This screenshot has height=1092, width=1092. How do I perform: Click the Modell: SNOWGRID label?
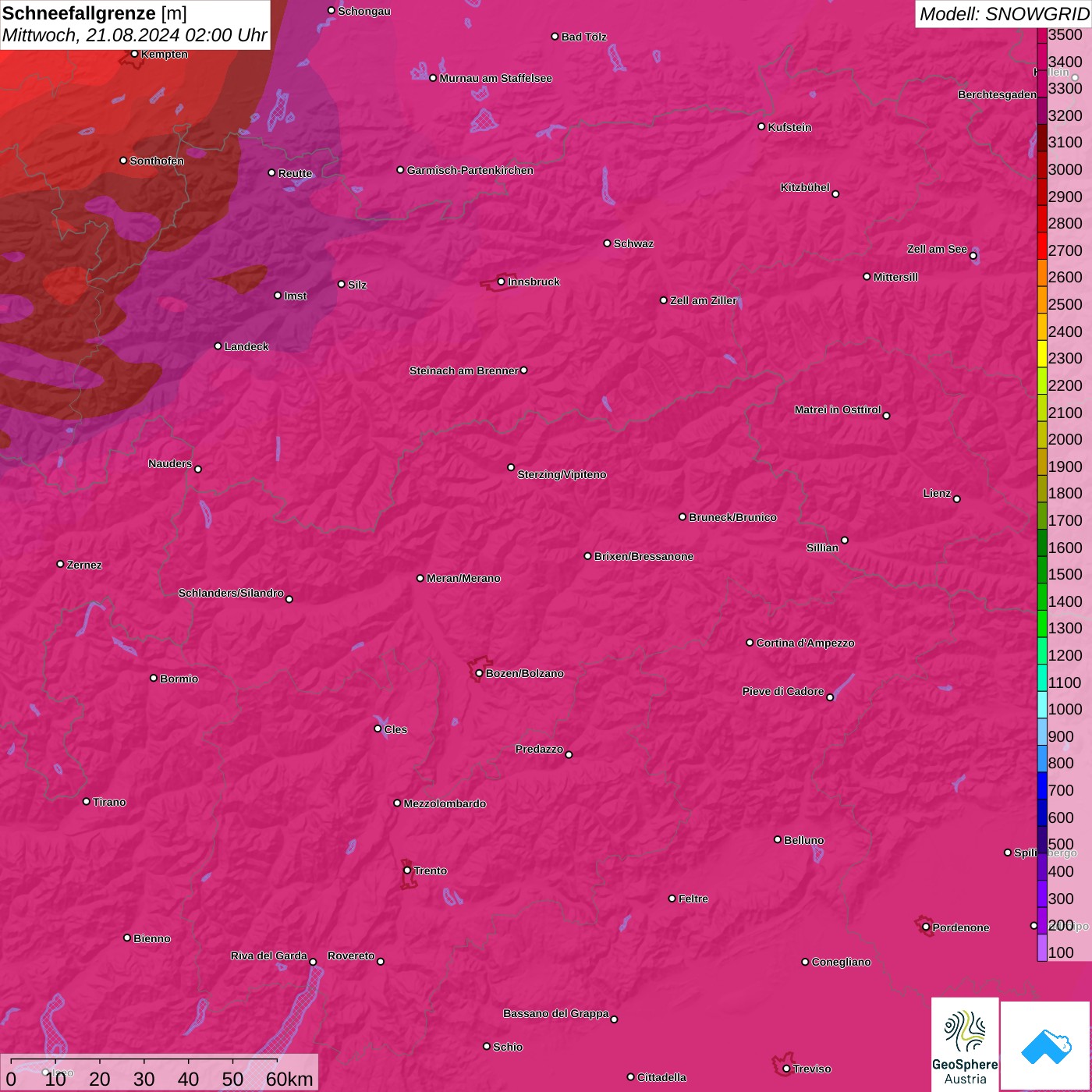[x=1003, y=14]
